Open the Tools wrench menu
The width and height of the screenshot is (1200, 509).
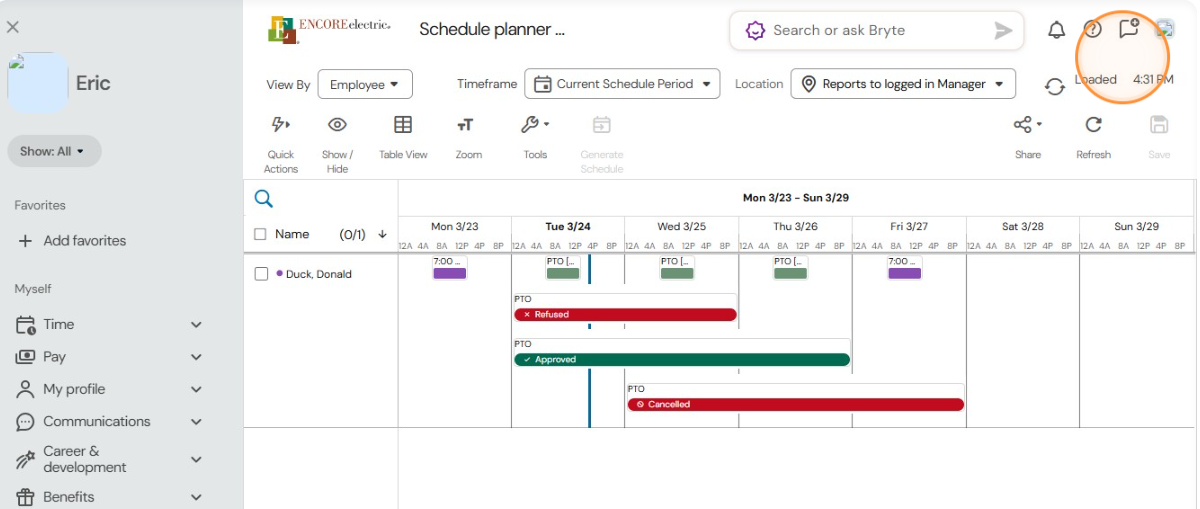coord(535,125)
